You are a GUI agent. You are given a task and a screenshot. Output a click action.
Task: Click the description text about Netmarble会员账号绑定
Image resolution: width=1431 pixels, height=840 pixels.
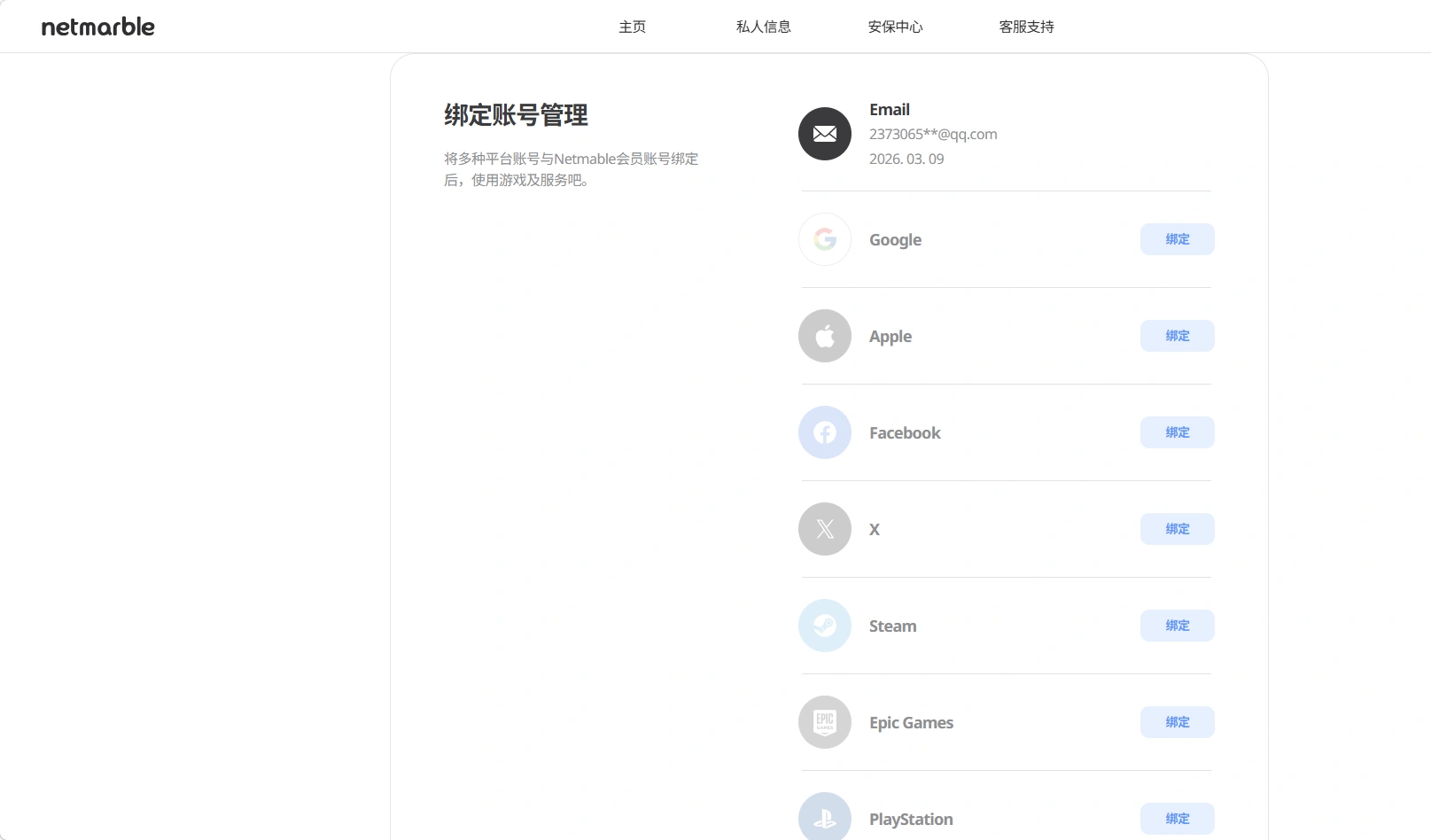[x=572, y=169]
